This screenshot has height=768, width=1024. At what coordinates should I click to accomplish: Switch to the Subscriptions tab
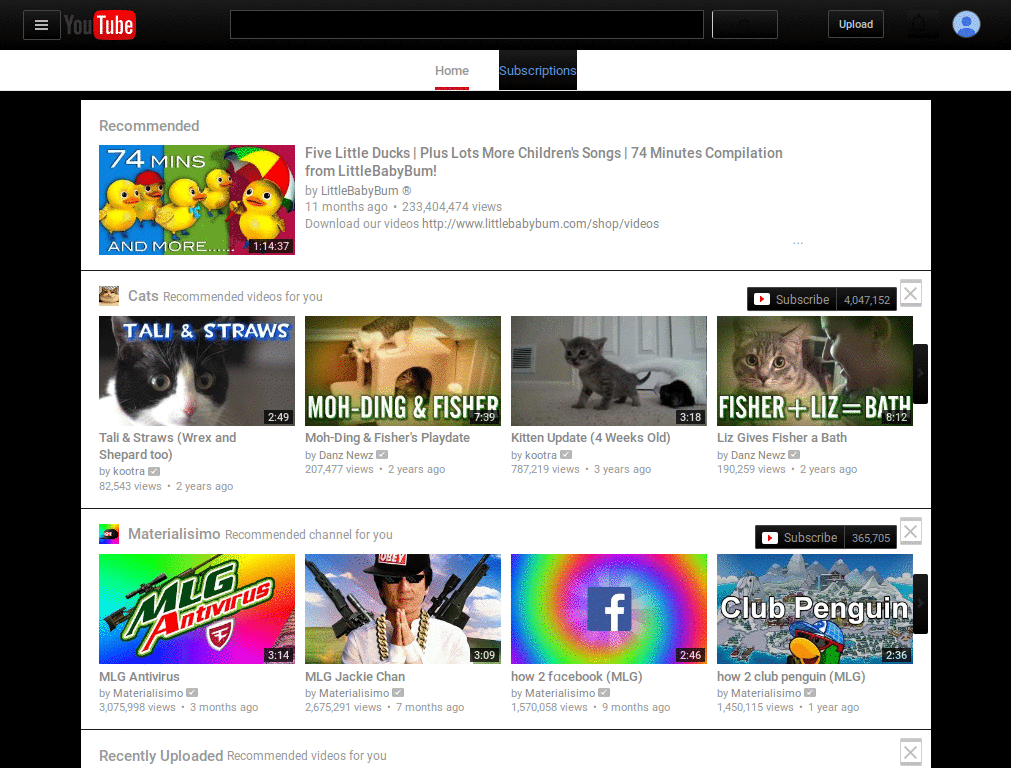pyautogui.click(x=537, y=71)
